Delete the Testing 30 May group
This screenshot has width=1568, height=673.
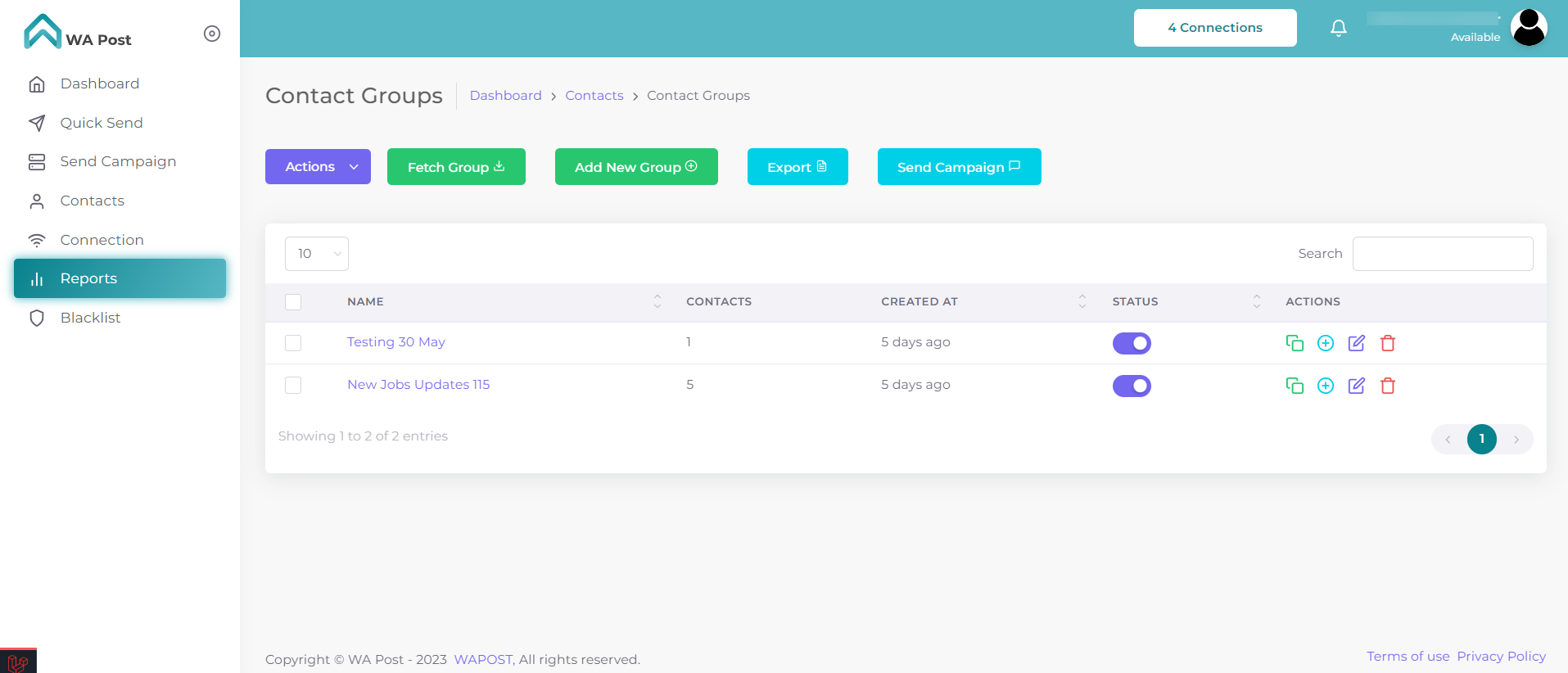tap(1387, 343)
